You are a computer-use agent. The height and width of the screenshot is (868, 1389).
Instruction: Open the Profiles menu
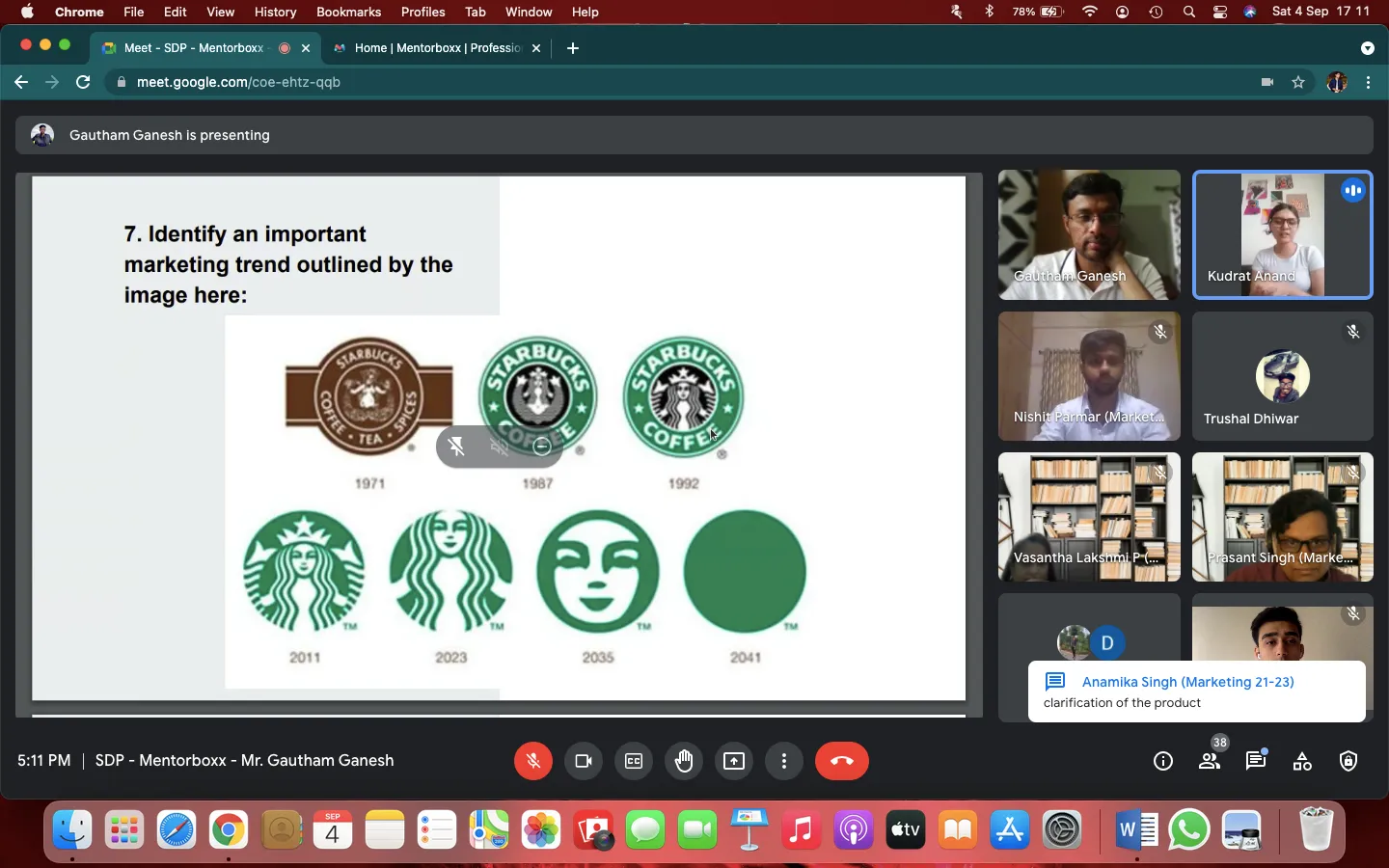point(422,12)
